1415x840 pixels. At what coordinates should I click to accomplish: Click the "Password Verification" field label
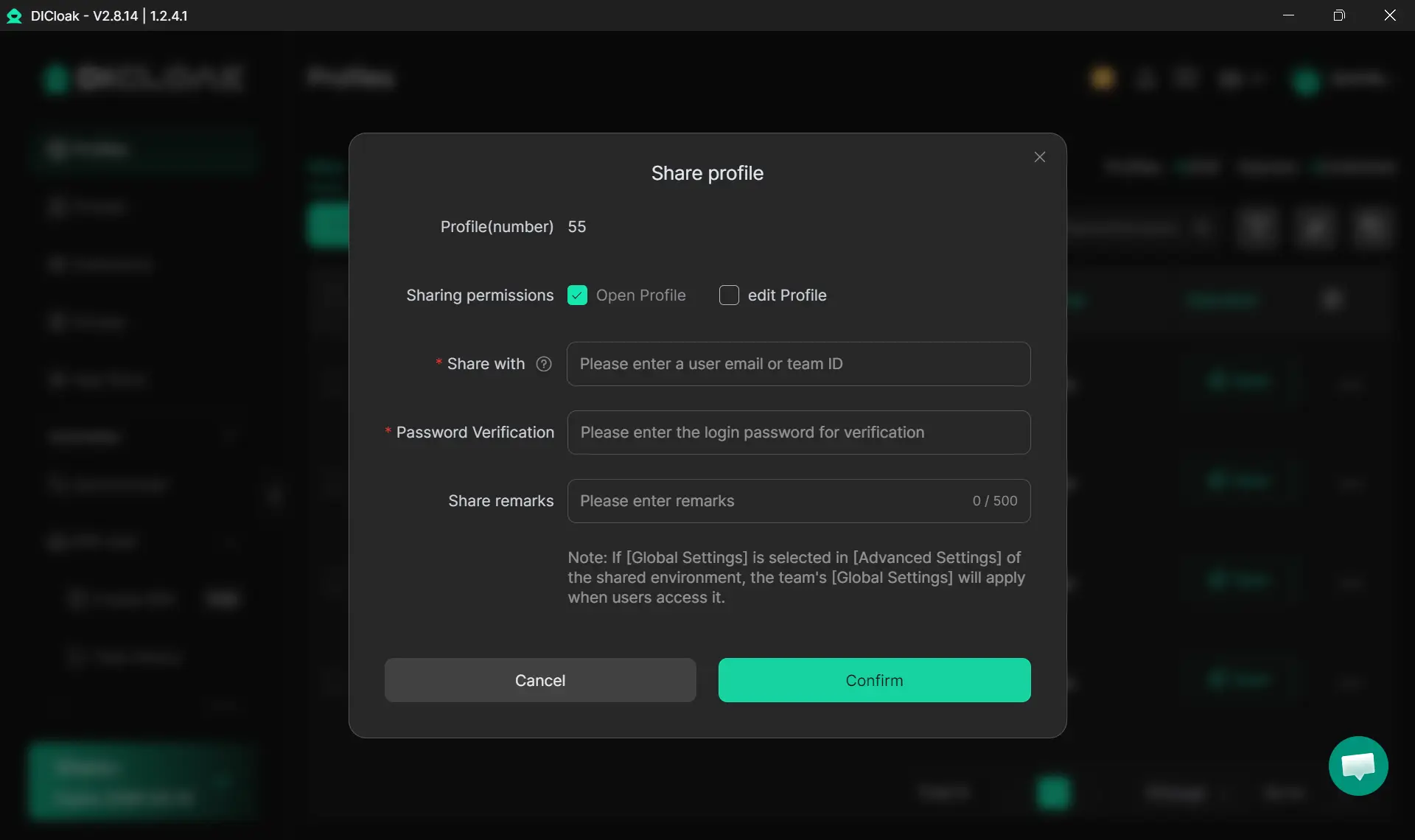coord(475,433)
